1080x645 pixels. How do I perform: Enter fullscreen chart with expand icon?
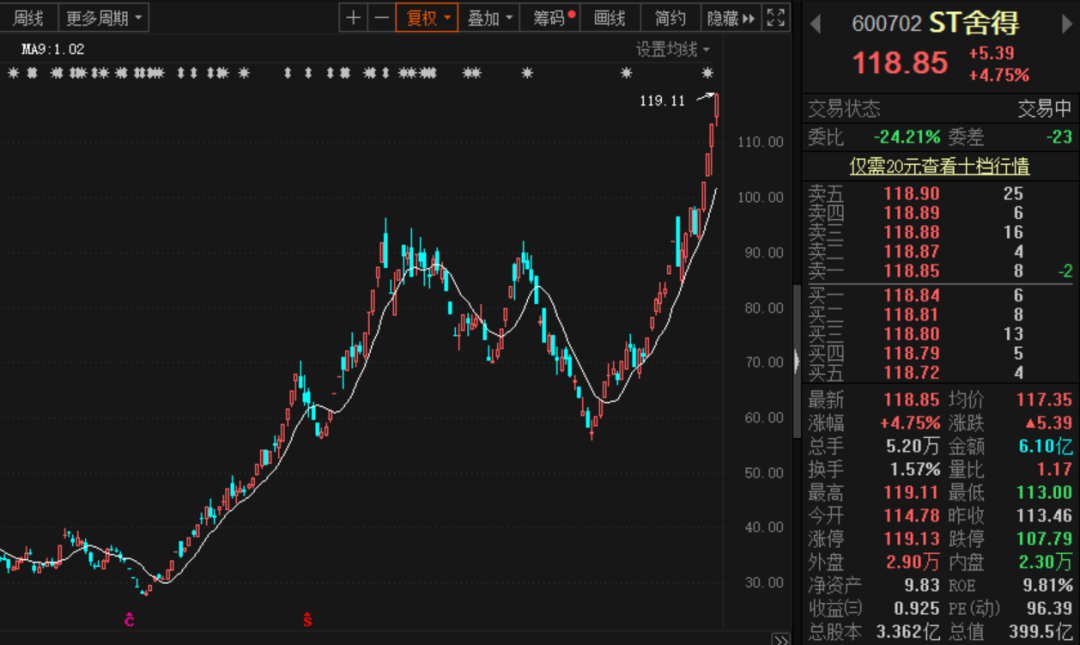coord(776,18)
